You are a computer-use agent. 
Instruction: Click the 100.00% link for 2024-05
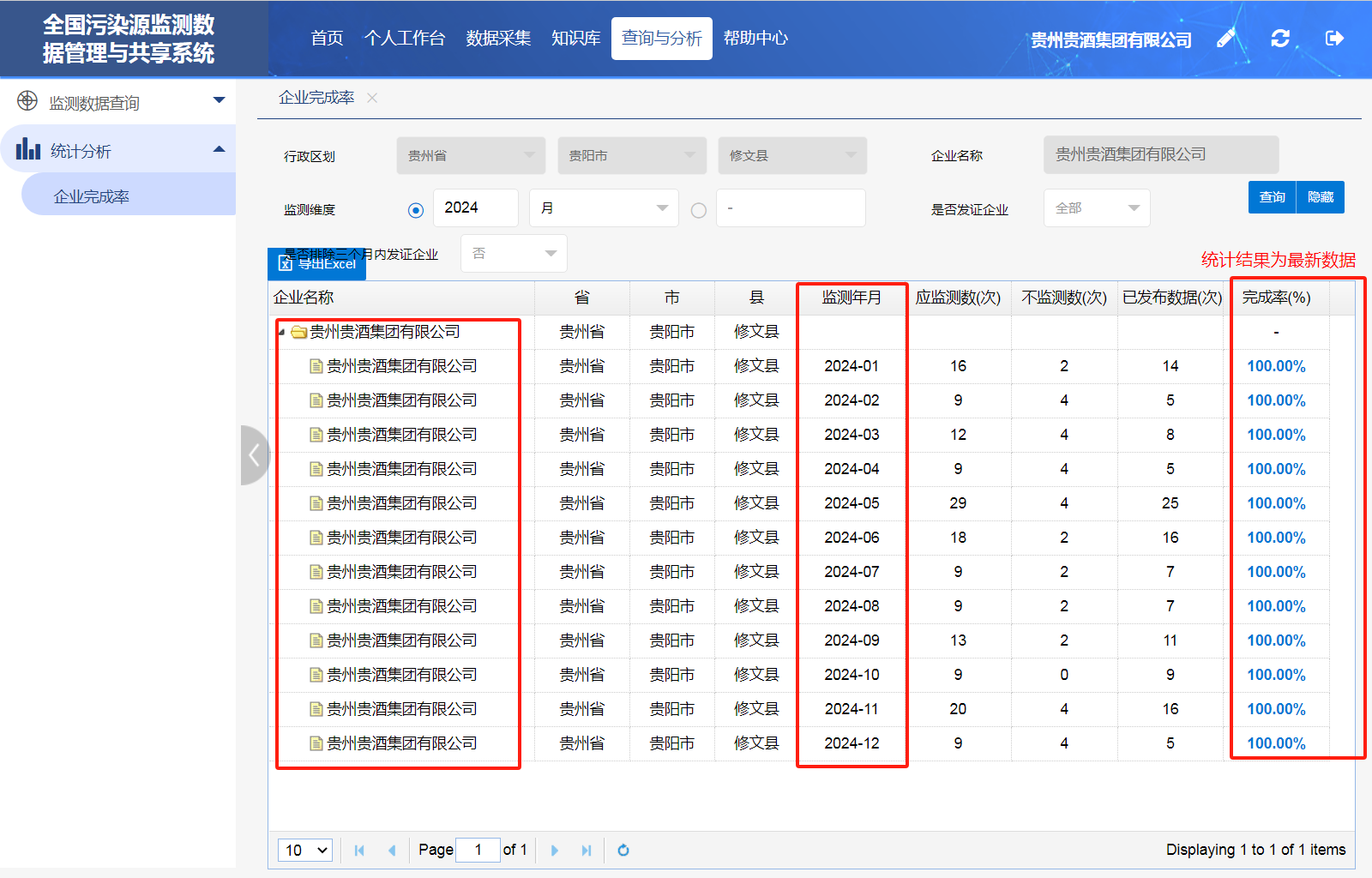coord(1276,503)
